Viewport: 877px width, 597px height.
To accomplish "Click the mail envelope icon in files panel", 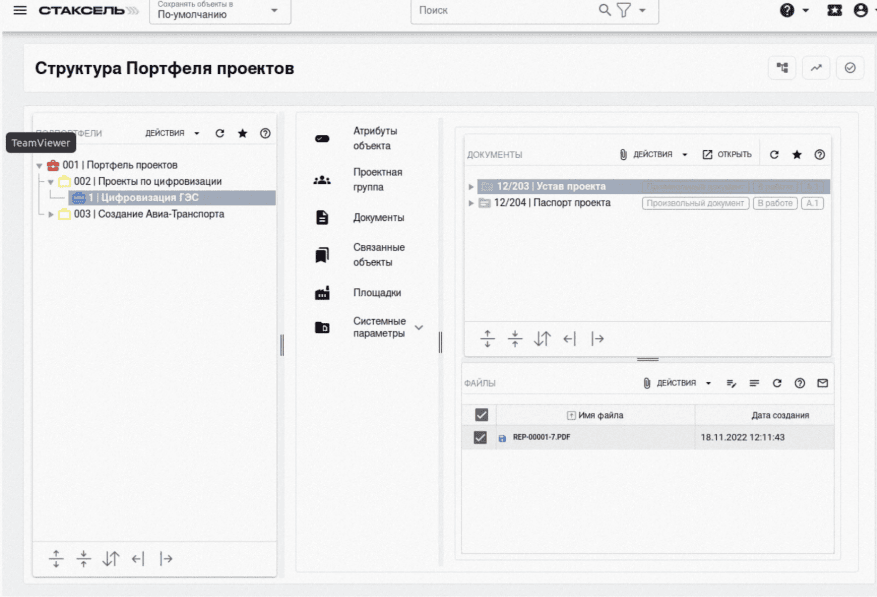I will [x=822, y=383].
